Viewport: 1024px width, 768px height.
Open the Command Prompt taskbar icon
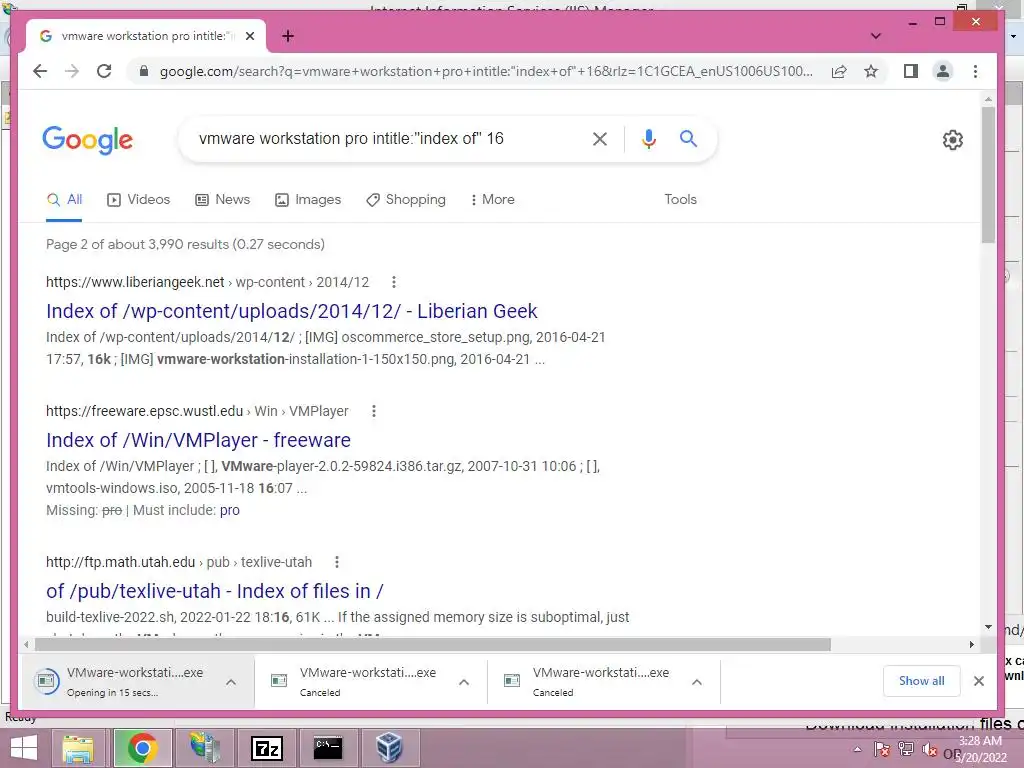pyautogui.click(x=328, y=748)
